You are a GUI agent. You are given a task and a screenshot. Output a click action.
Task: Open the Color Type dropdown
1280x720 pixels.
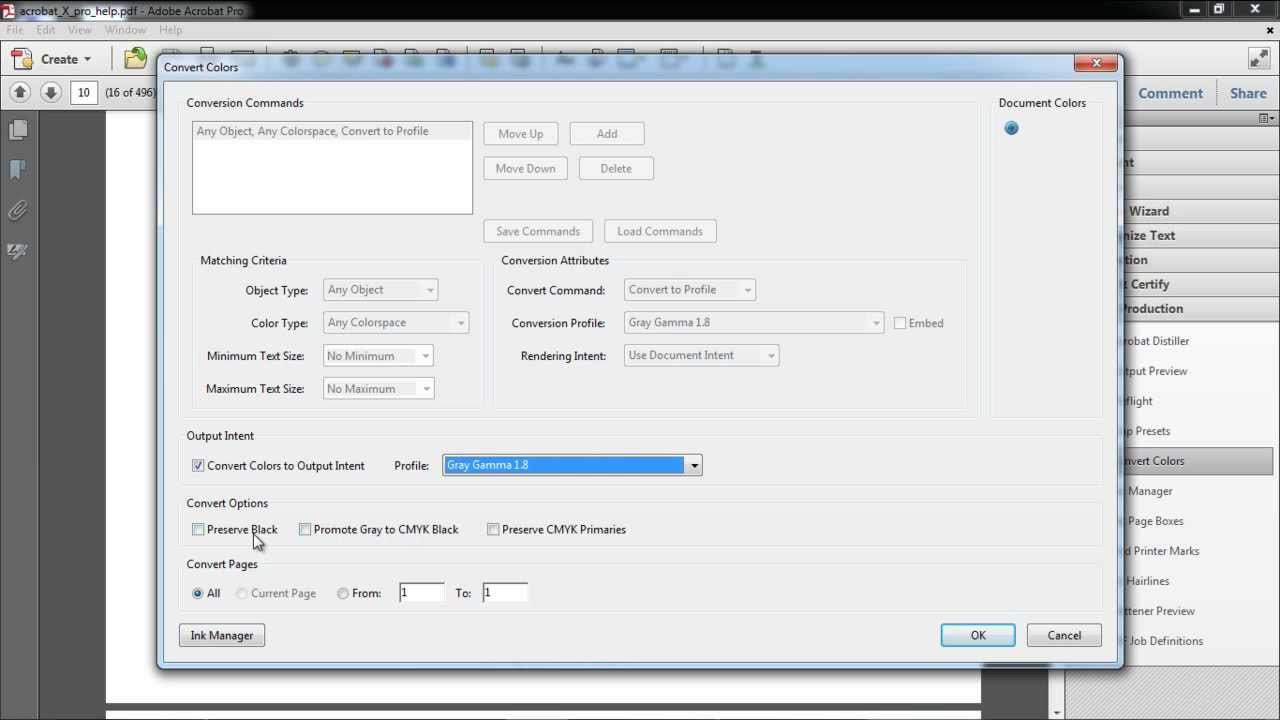point(396,323)
